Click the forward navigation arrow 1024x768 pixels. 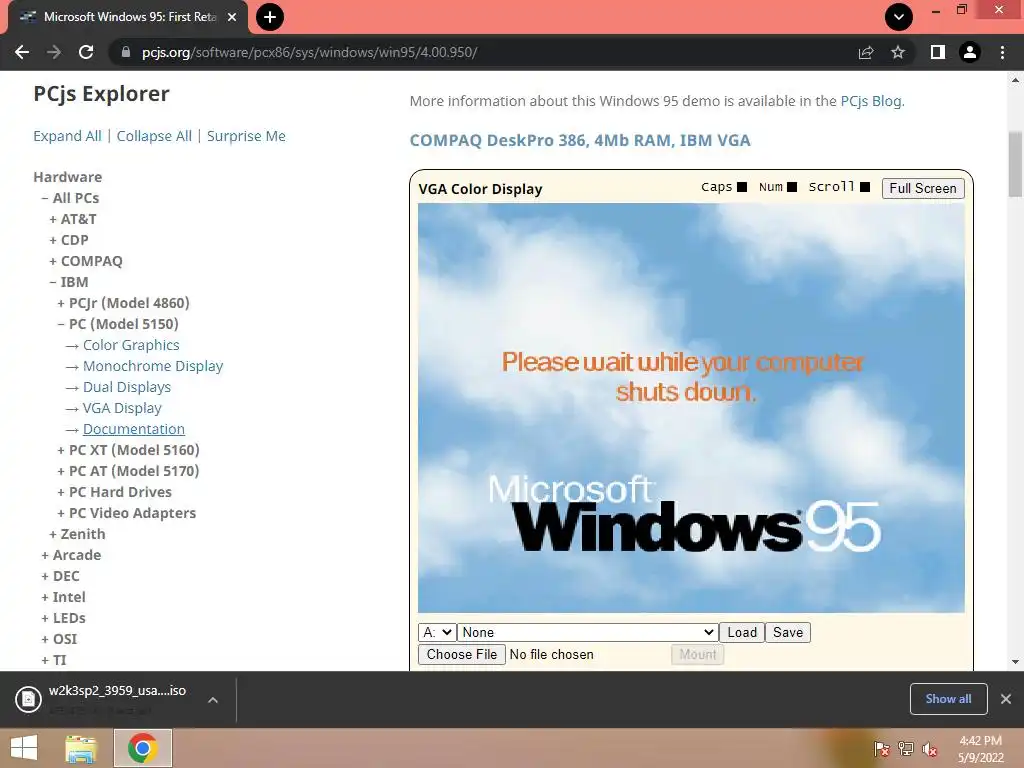pos(54,52)
